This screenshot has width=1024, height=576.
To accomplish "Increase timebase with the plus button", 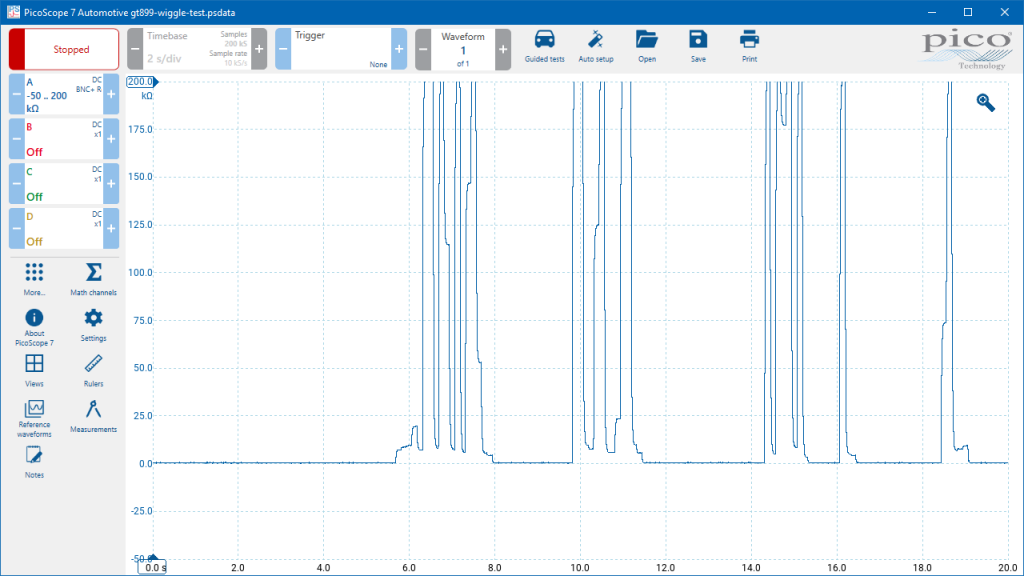I will pos(259,49).
